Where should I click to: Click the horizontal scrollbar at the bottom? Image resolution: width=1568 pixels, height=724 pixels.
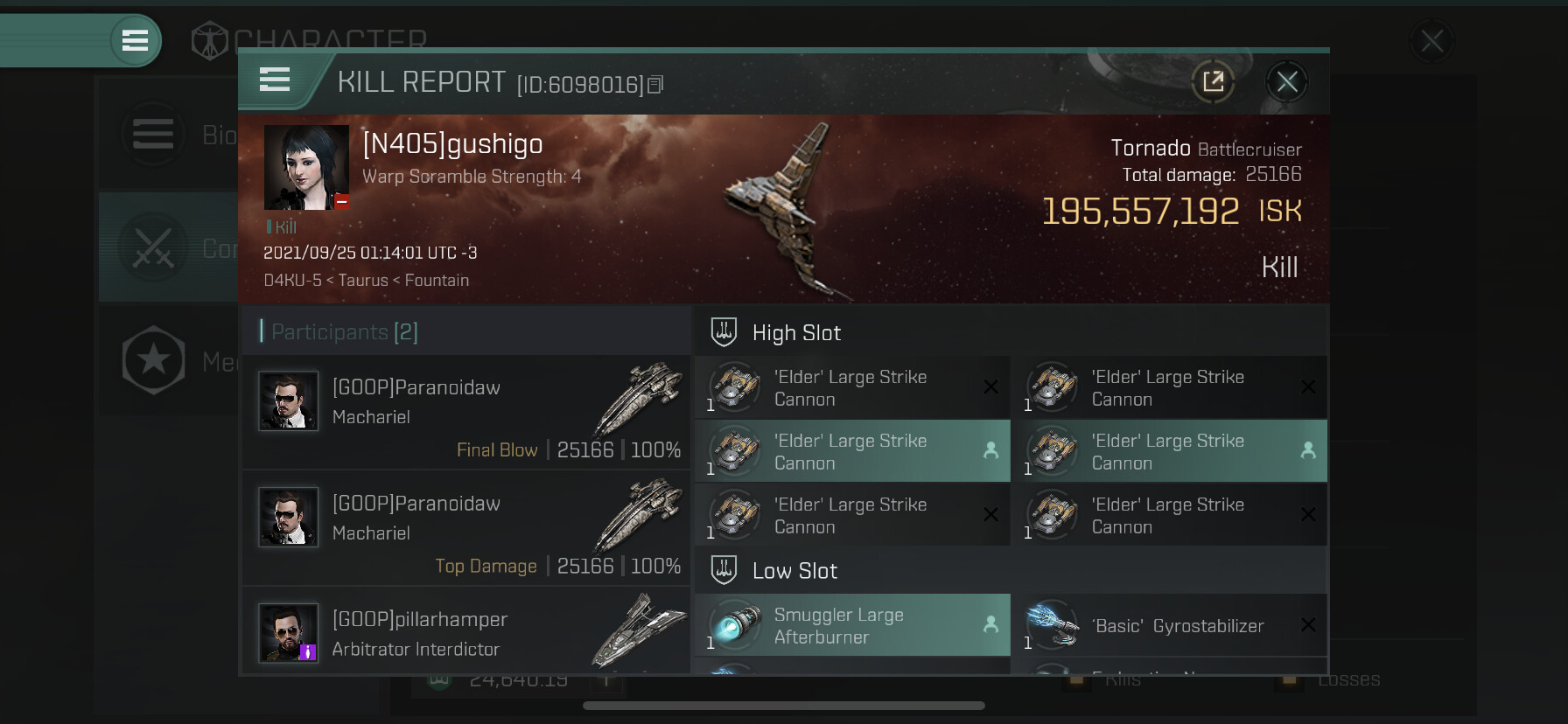coord(783,706)
